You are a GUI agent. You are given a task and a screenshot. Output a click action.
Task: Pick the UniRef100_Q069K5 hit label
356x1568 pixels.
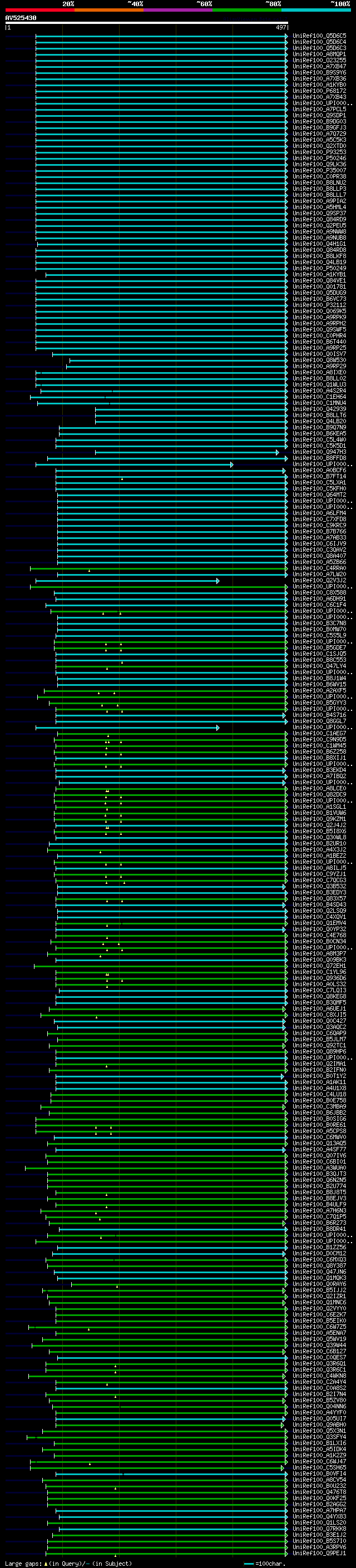click(x=319, y=311)
